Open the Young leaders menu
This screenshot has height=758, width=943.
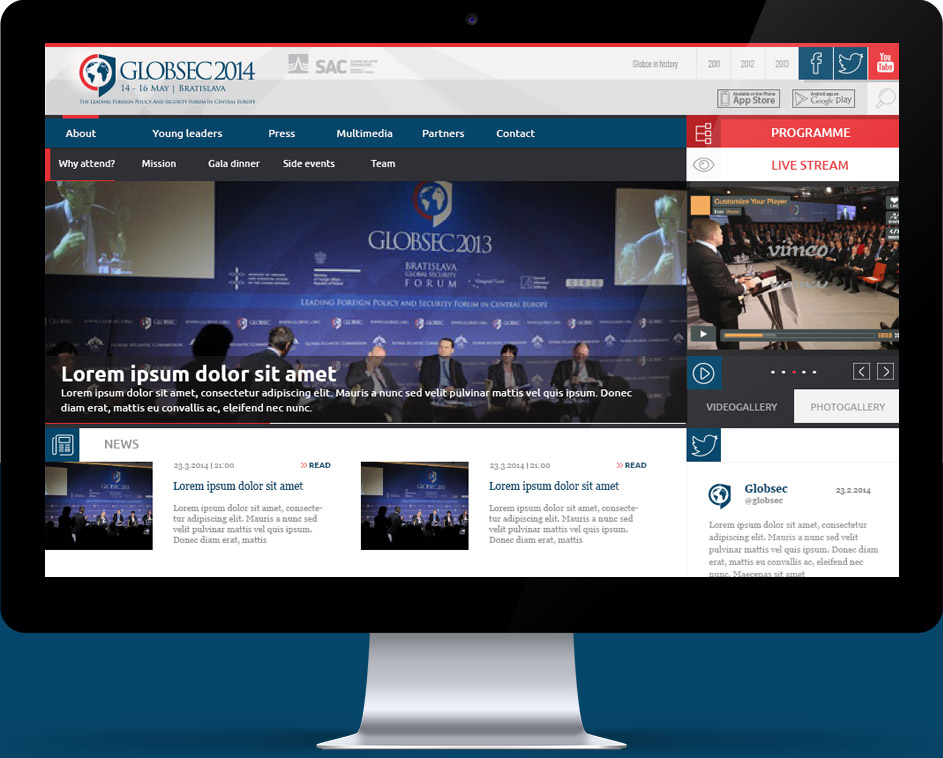coord(187,134)
